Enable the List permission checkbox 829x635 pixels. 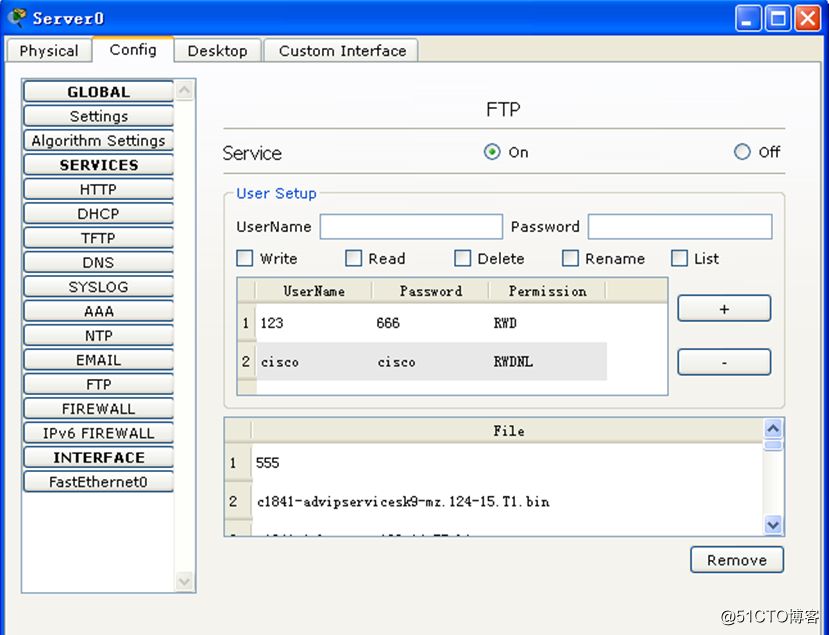(x=679, y=258)
